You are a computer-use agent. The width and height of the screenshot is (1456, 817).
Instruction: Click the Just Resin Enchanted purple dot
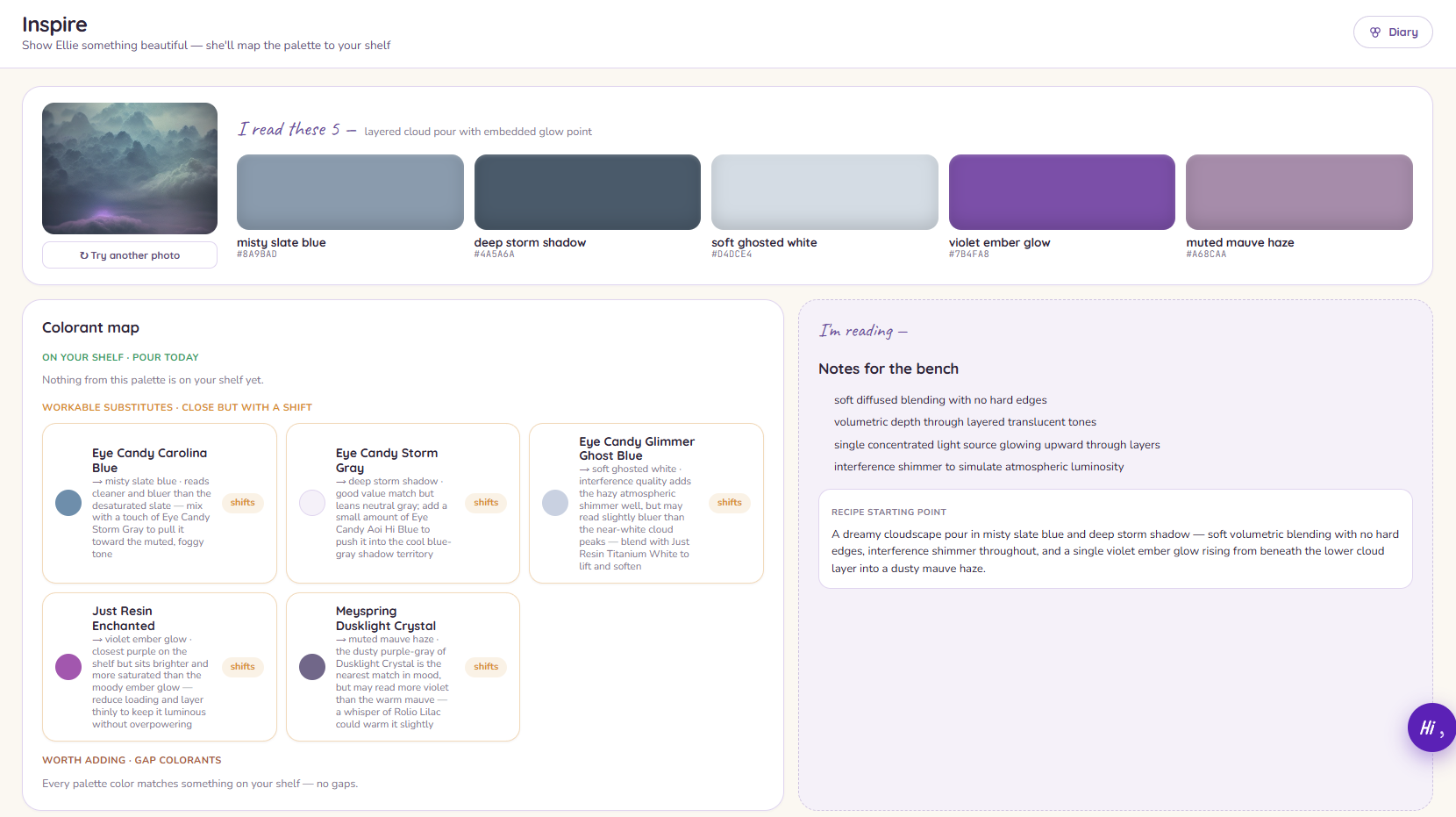[x=68, y=667]
